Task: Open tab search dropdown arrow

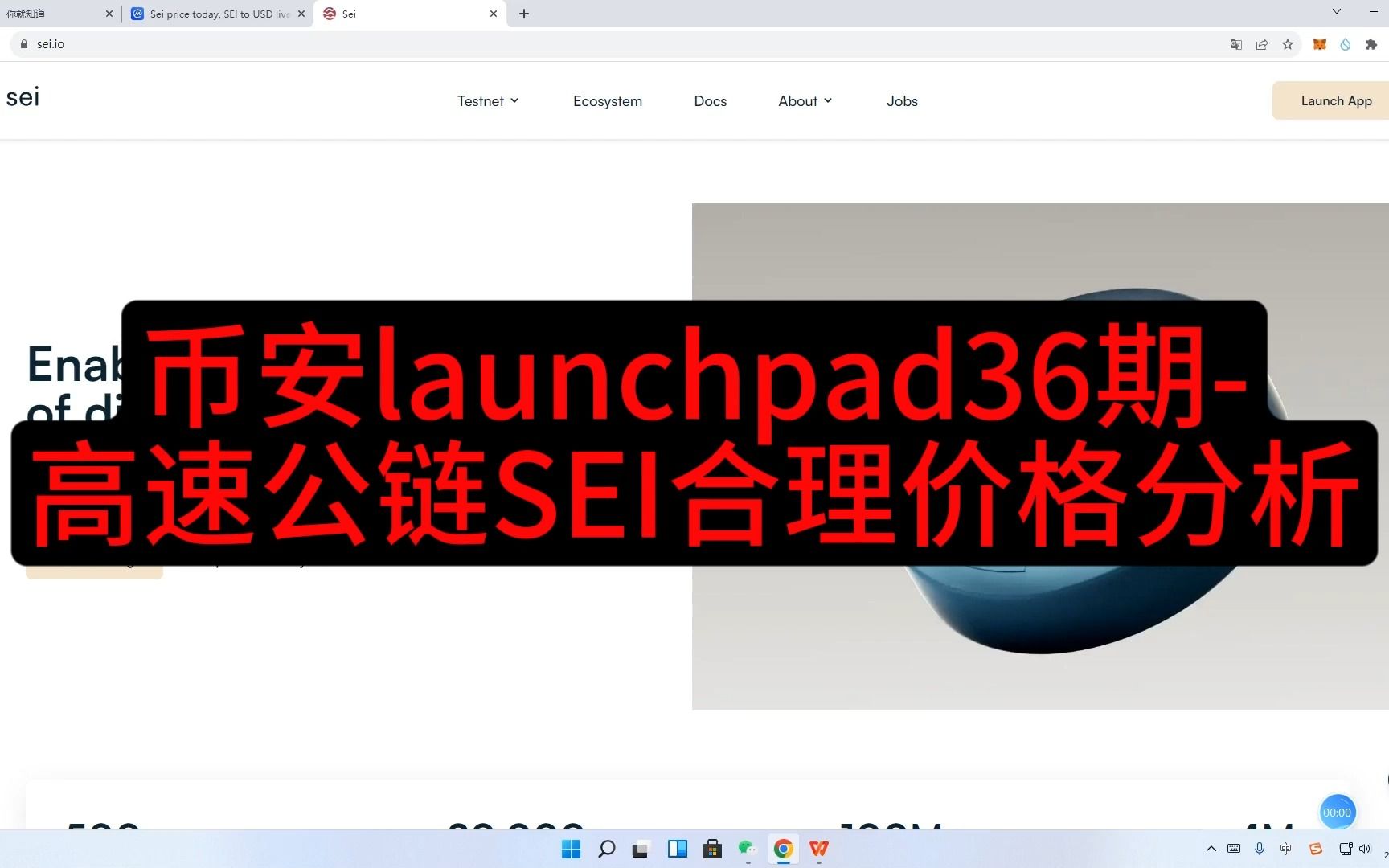Action: (x=1337, y=11)
